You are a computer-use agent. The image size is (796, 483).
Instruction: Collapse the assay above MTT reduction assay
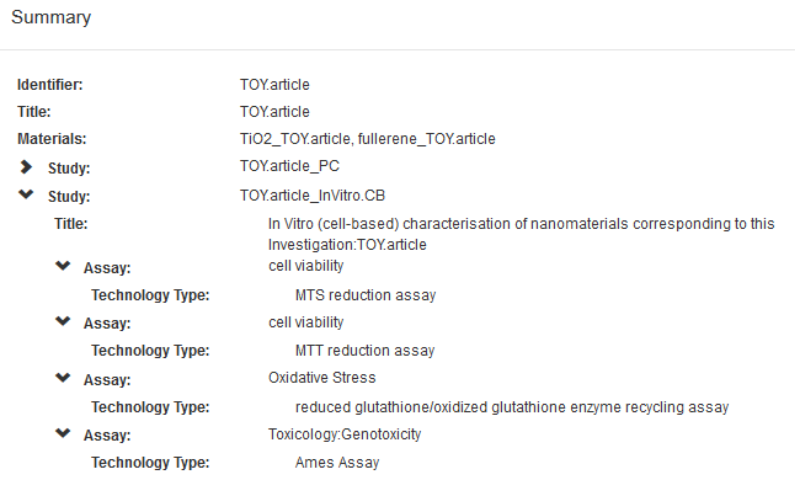(63, 322)
